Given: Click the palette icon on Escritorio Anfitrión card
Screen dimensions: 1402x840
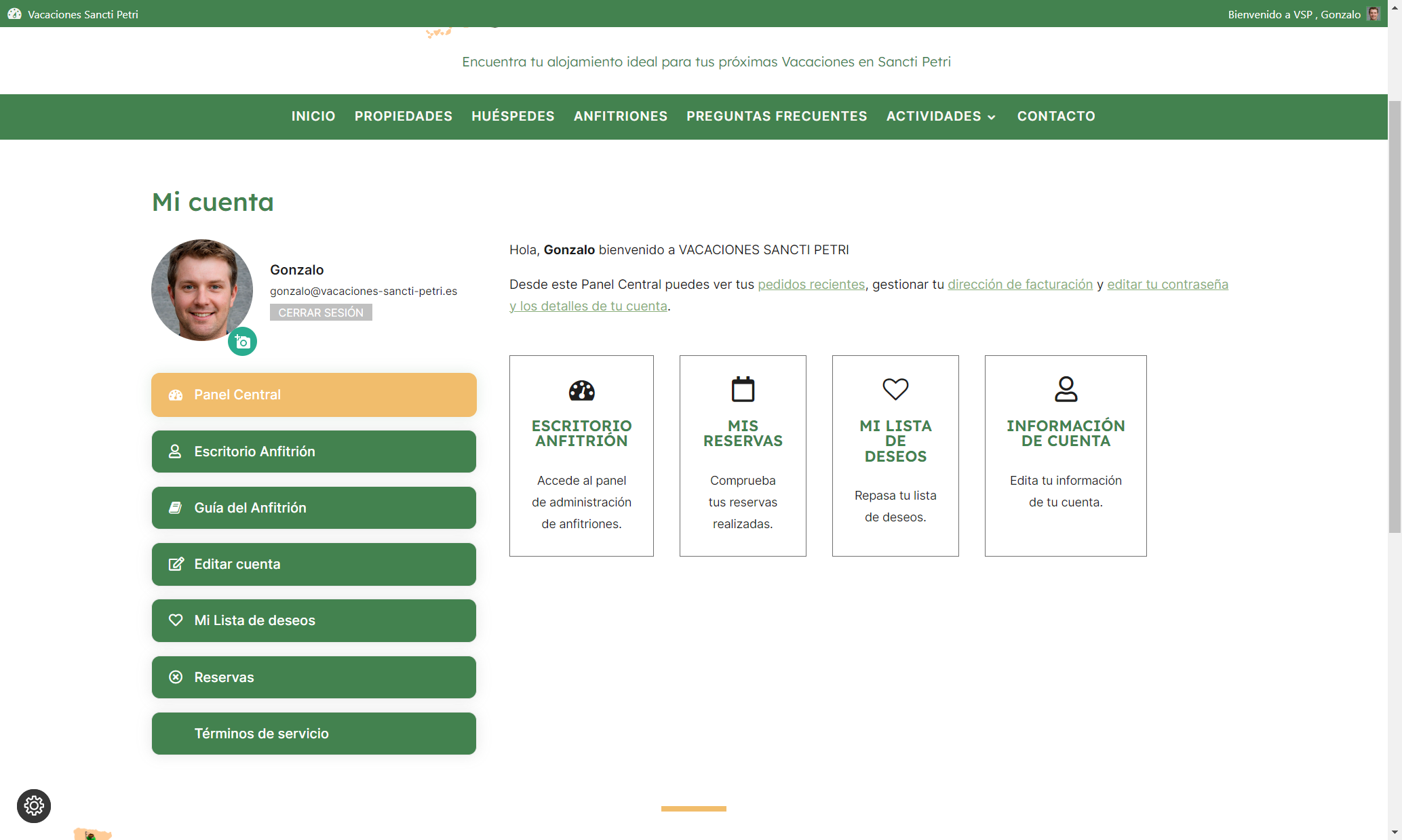Looking at the screenshot, I should coord(581,391).
